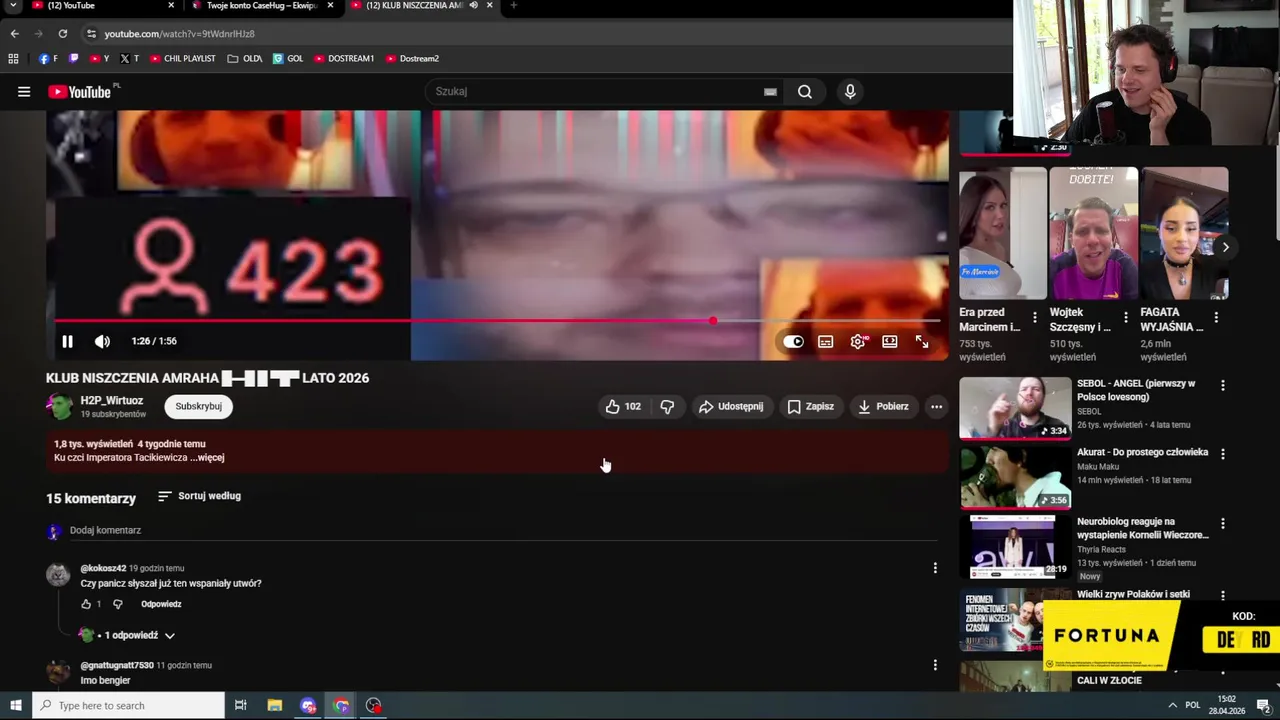This screenshot has height=720, width=1280.
Task: Open options for Akurat video
Action: point(1222,454)
